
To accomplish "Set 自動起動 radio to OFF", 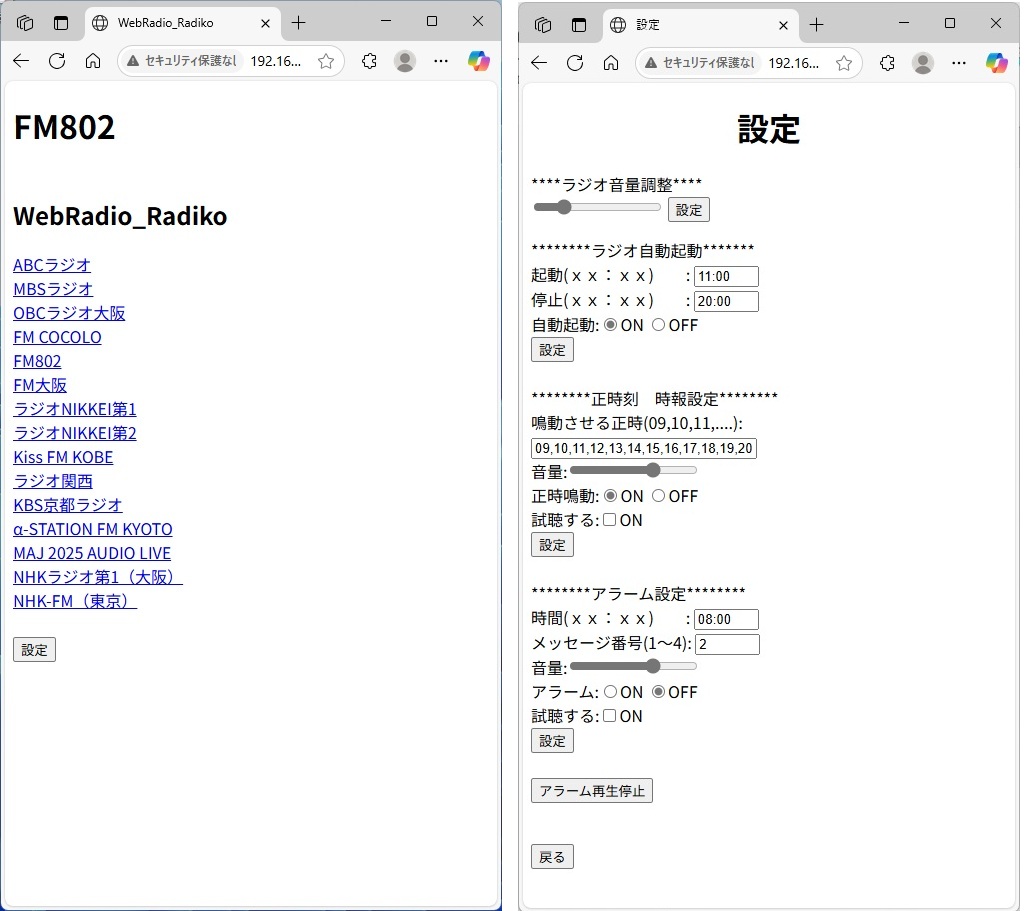I will pyautogui.click(x=658, y=325).
